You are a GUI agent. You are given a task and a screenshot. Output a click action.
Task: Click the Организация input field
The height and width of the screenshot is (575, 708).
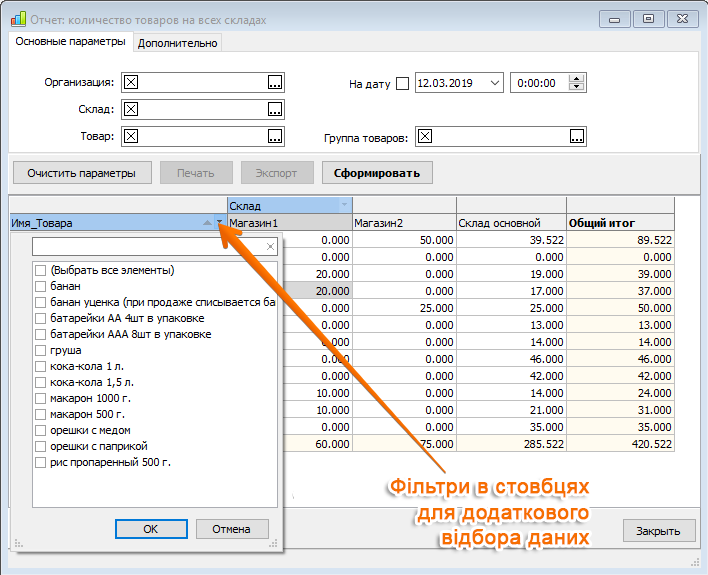click(x=203, y=82)
